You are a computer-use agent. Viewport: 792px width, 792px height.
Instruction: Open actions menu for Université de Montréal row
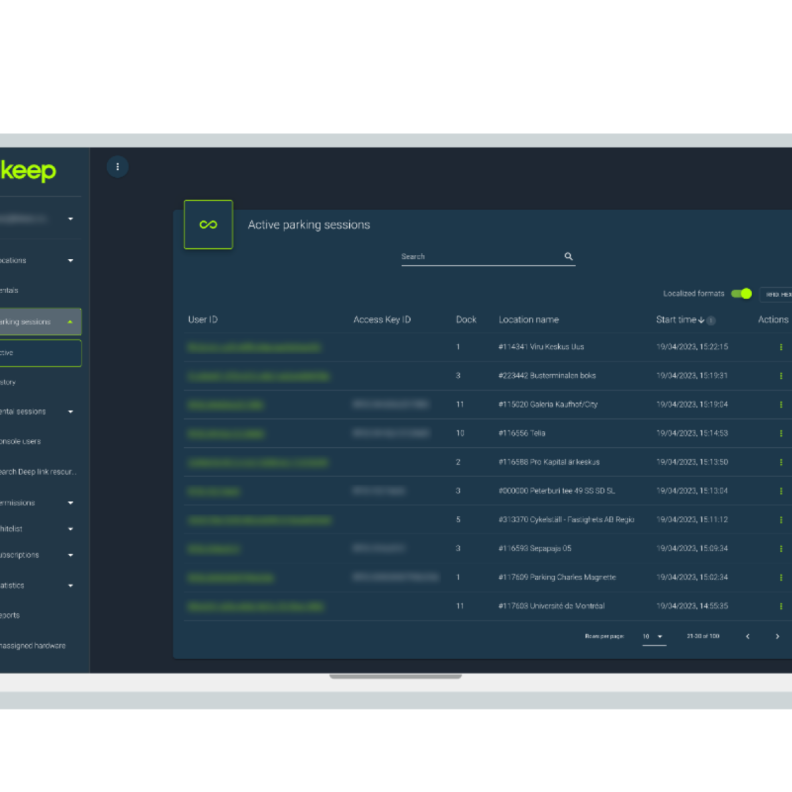click(780, 607)
